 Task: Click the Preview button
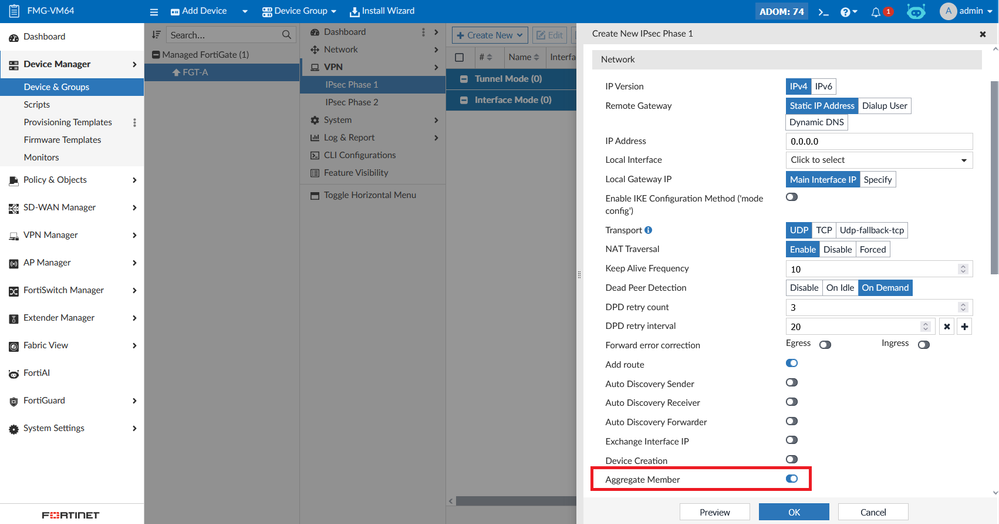pyautogui.click(x=715, y=512)
